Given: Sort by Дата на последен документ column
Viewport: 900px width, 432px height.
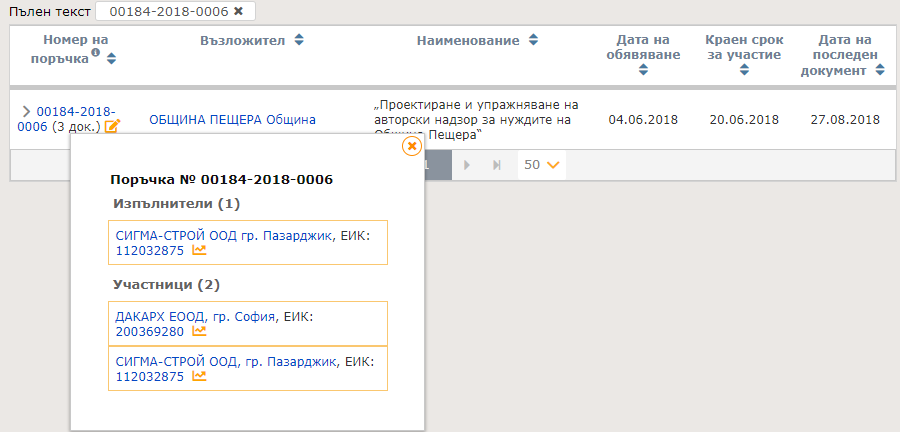Looking at the screenshot, I should click(880, 70).
